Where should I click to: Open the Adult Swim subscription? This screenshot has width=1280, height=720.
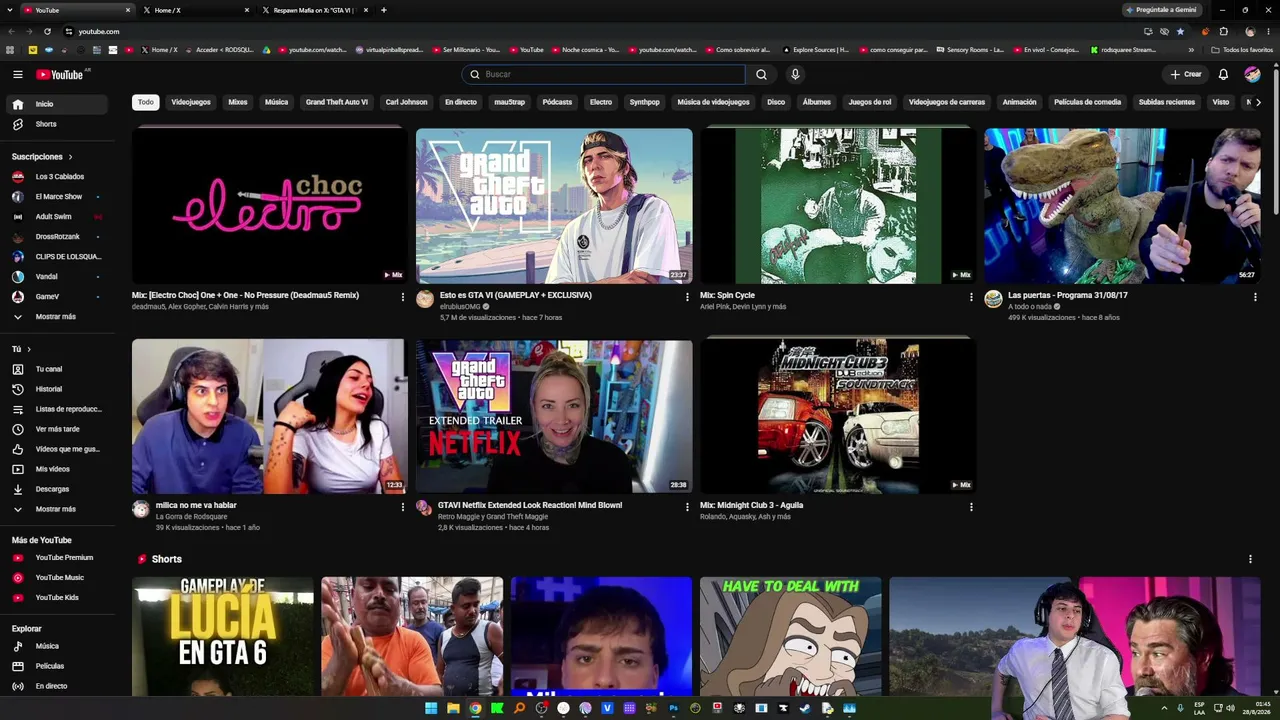[57, 217]
